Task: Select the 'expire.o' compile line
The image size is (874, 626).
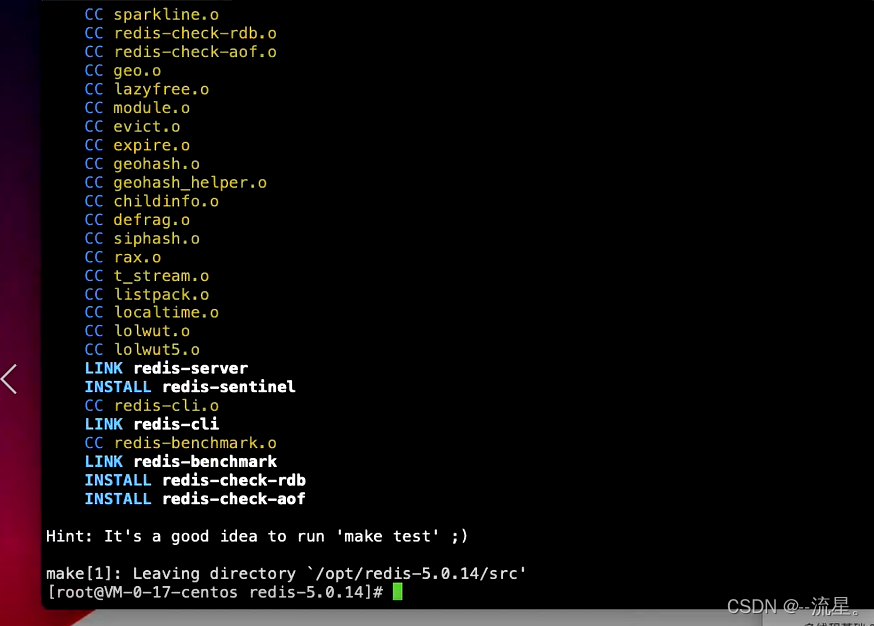Action: (137, 145)
